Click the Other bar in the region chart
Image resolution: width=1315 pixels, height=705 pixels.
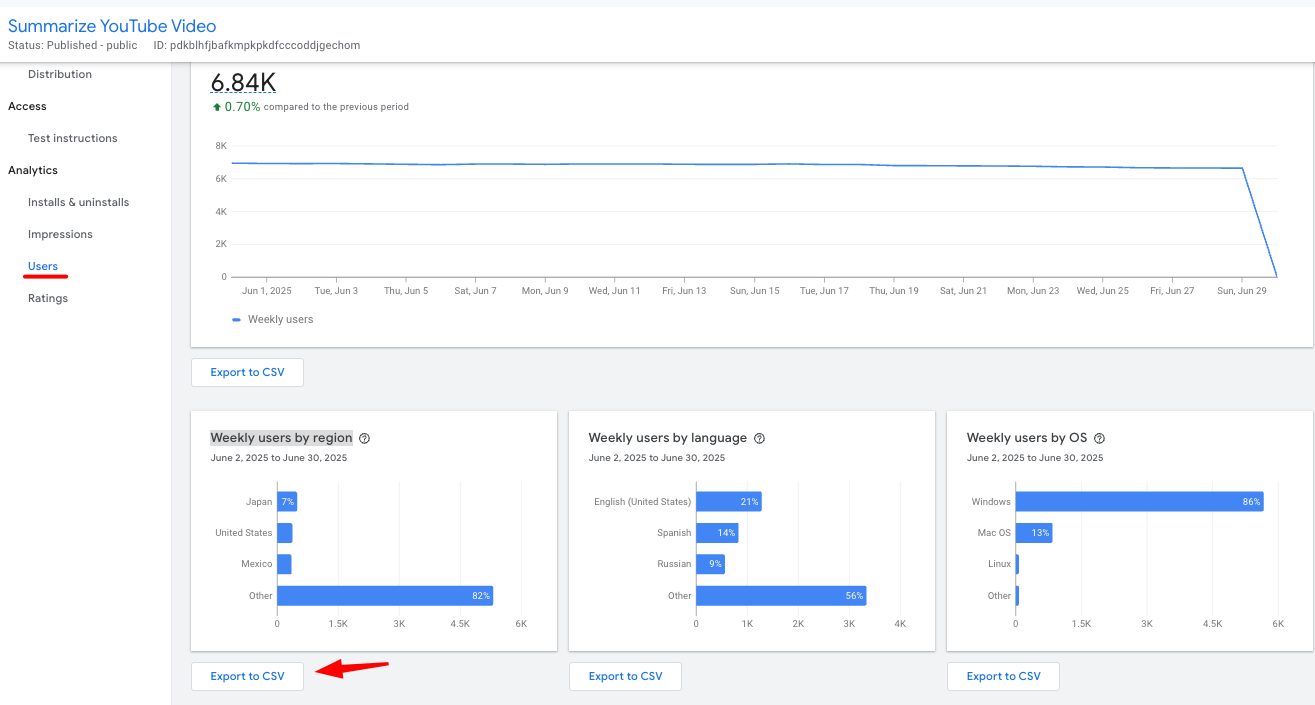pyautogui.click(x=384, y=595)
